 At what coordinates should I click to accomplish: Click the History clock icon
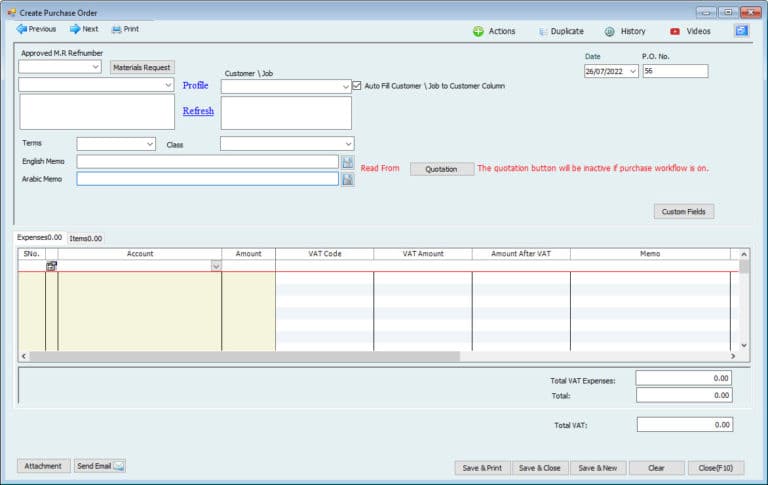pyautogui.click(x=609, y=32)
